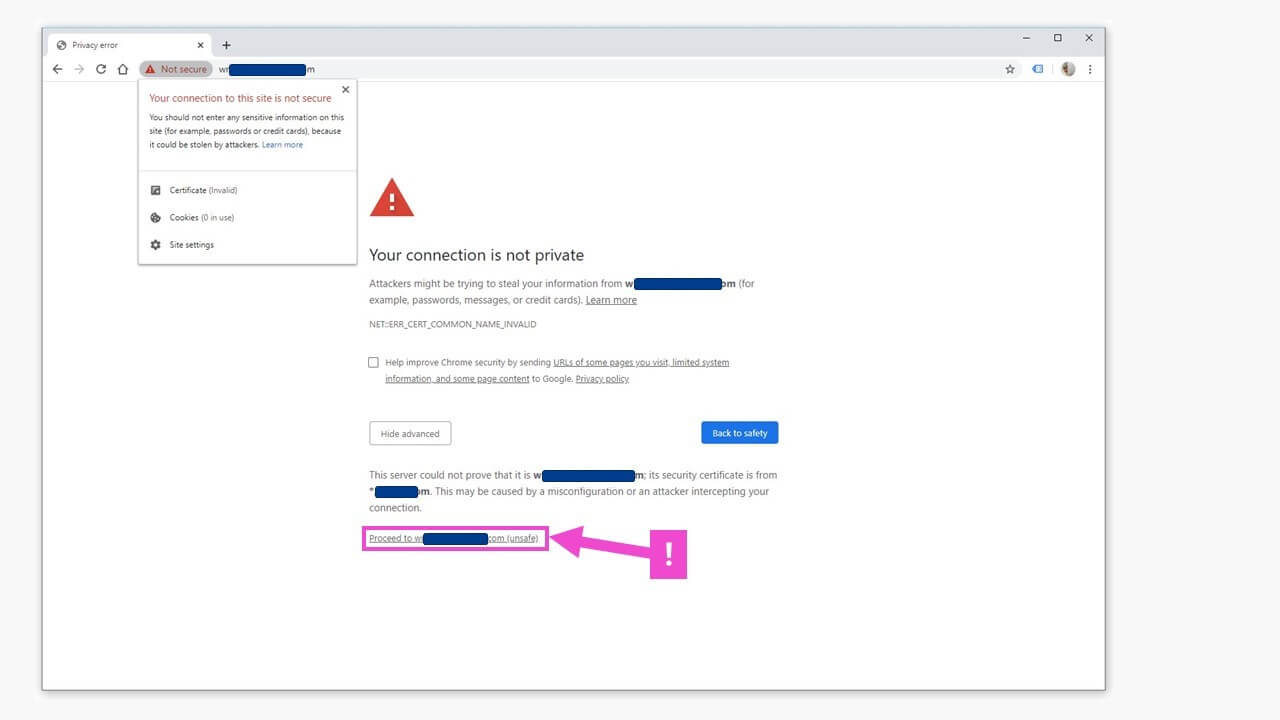Click the browser back arrow
The height and width of the screenshot is (720, 1280).
(57, 69)
